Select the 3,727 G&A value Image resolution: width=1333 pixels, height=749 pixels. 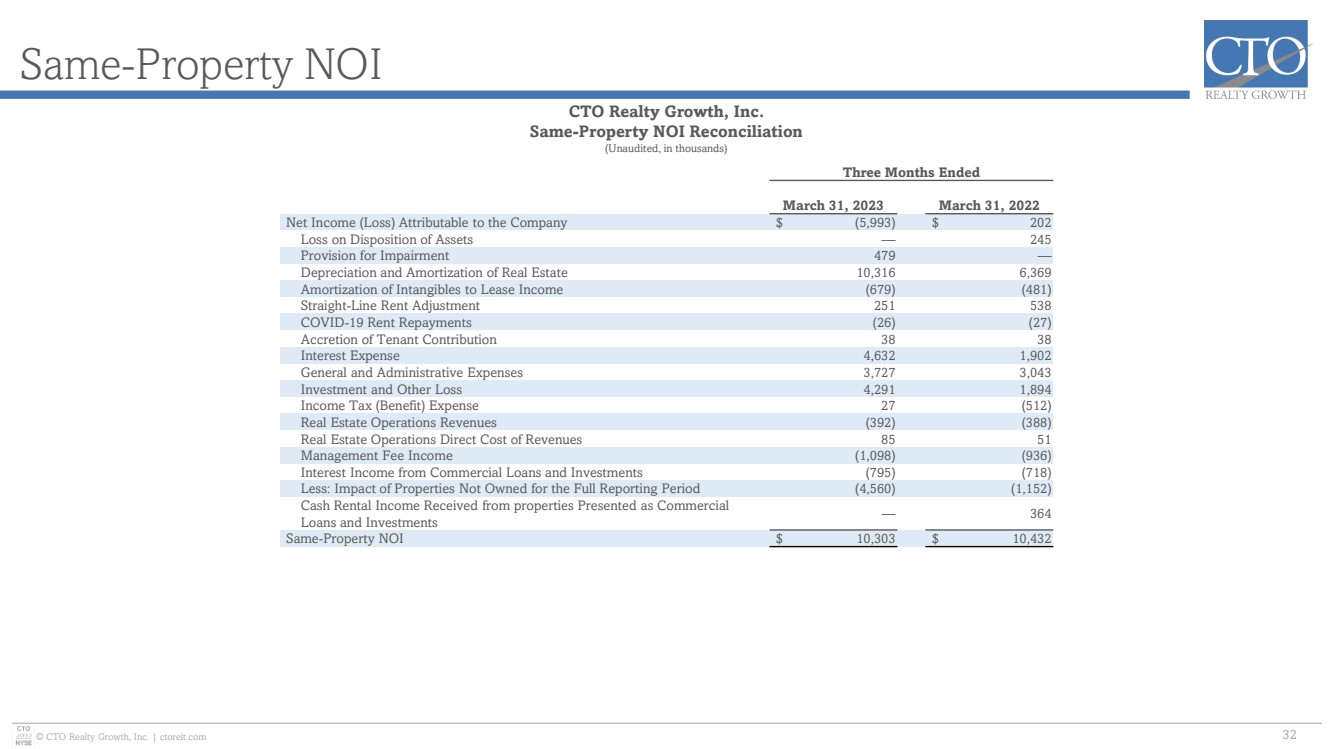(x=879, y=373)
